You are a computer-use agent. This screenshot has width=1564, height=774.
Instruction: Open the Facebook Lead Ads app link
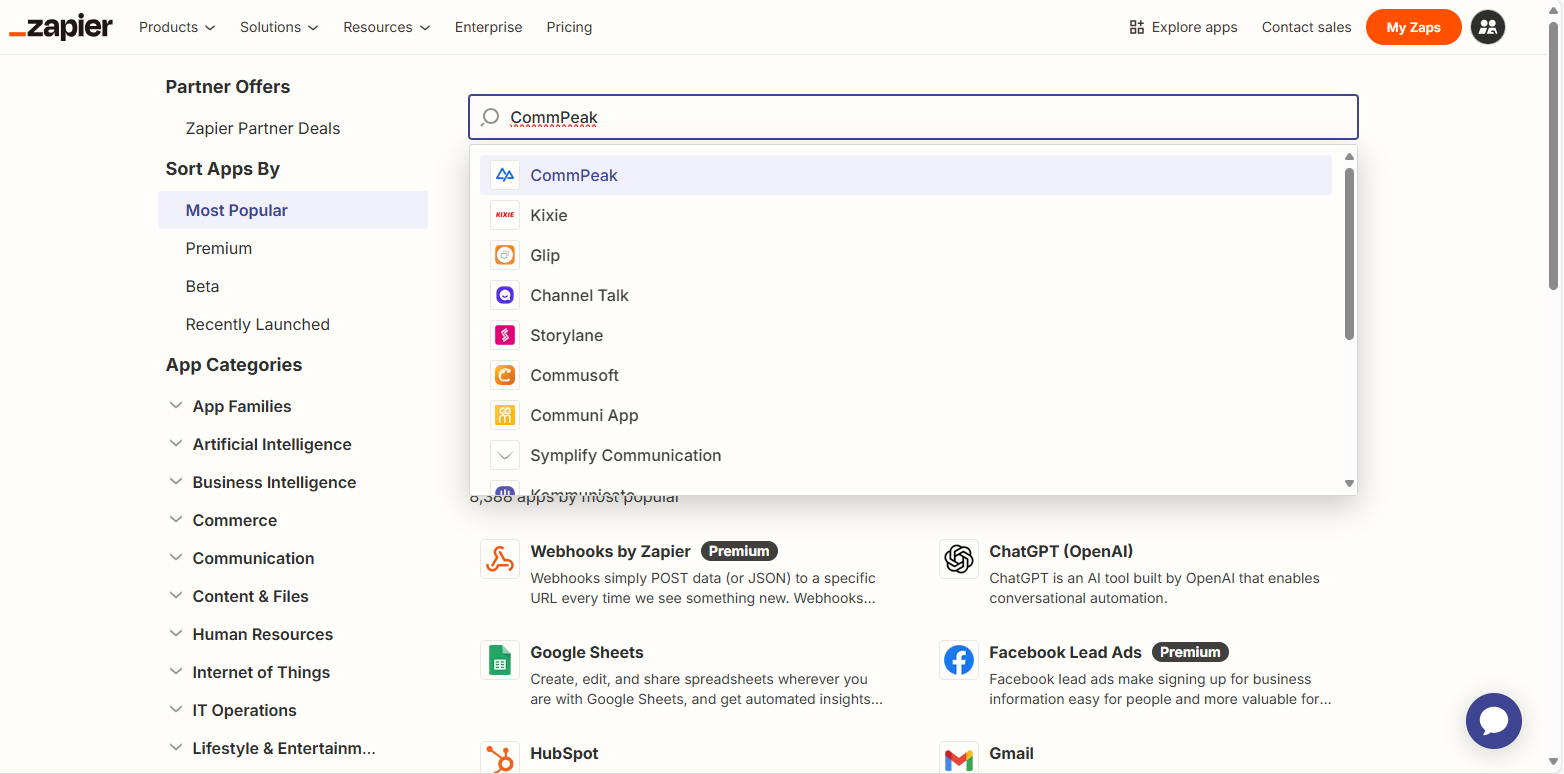(1065, 652)
